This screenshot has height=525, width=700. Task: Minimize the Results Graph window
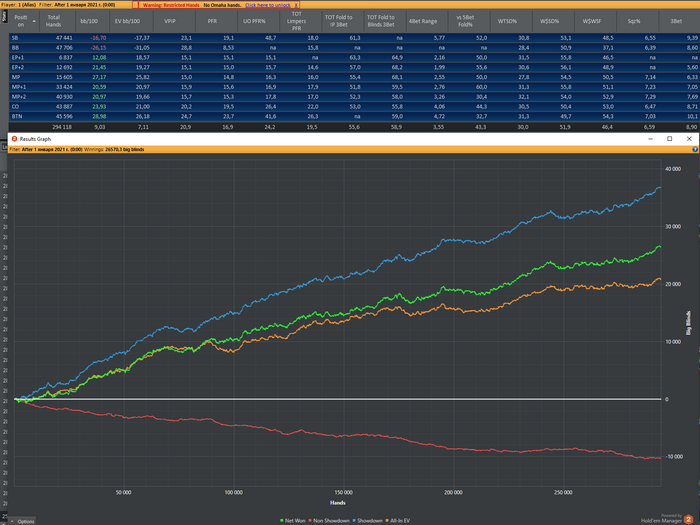(650, 139)
